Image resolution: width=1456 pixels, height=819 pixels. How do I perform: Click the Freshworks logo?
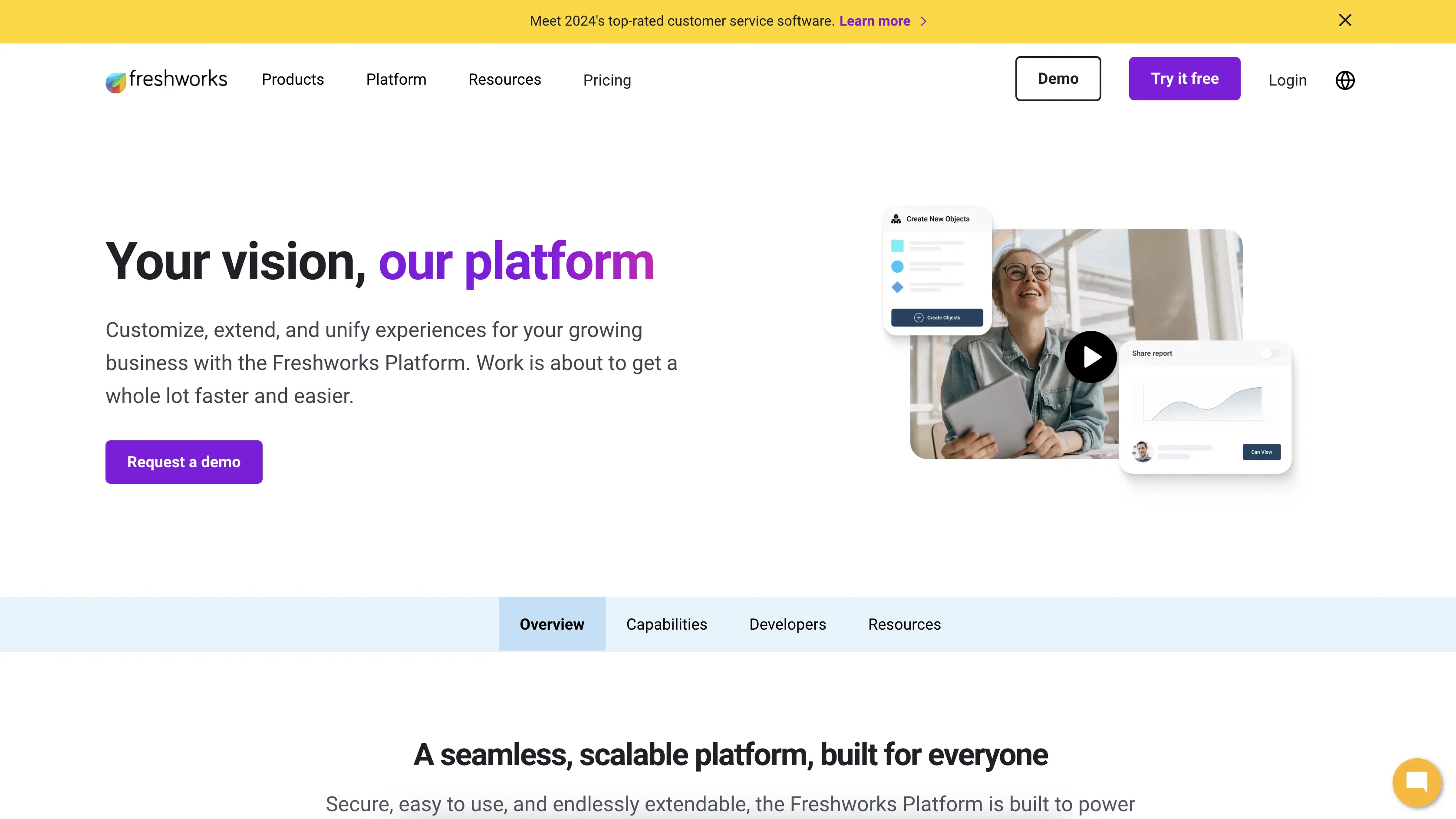pyautogui.click(x=166, y=80)
